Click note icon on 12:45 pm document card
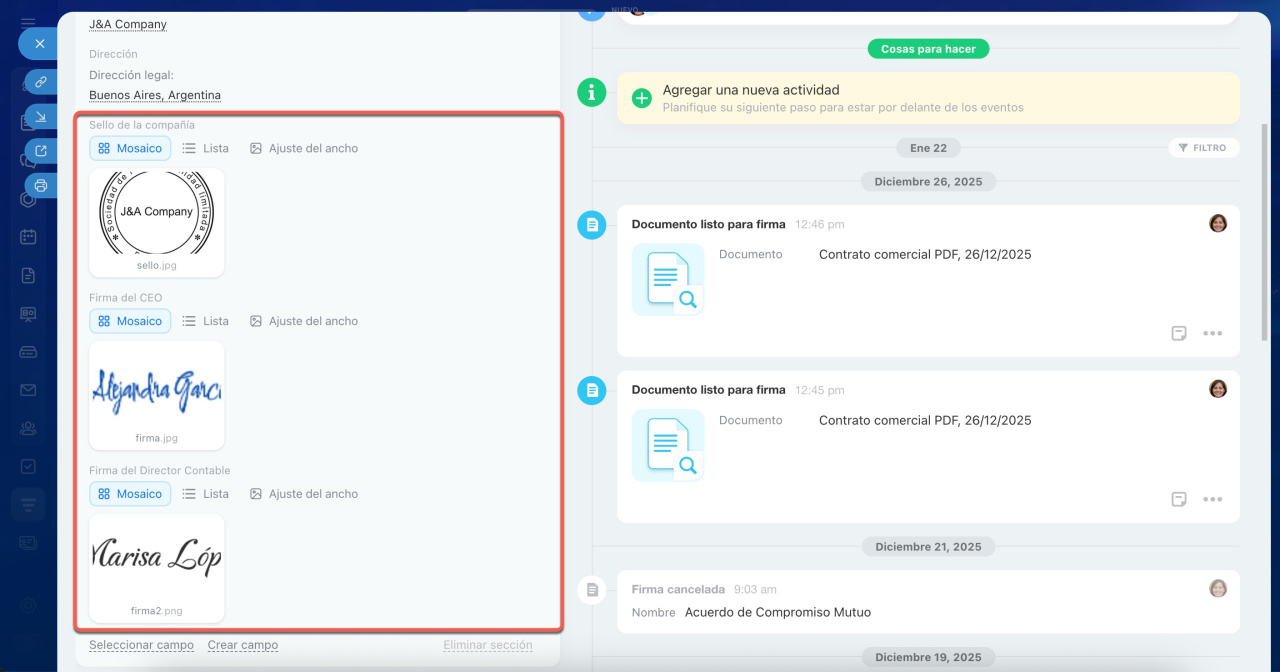1280x672 pixels. (x=1179, y=499)
